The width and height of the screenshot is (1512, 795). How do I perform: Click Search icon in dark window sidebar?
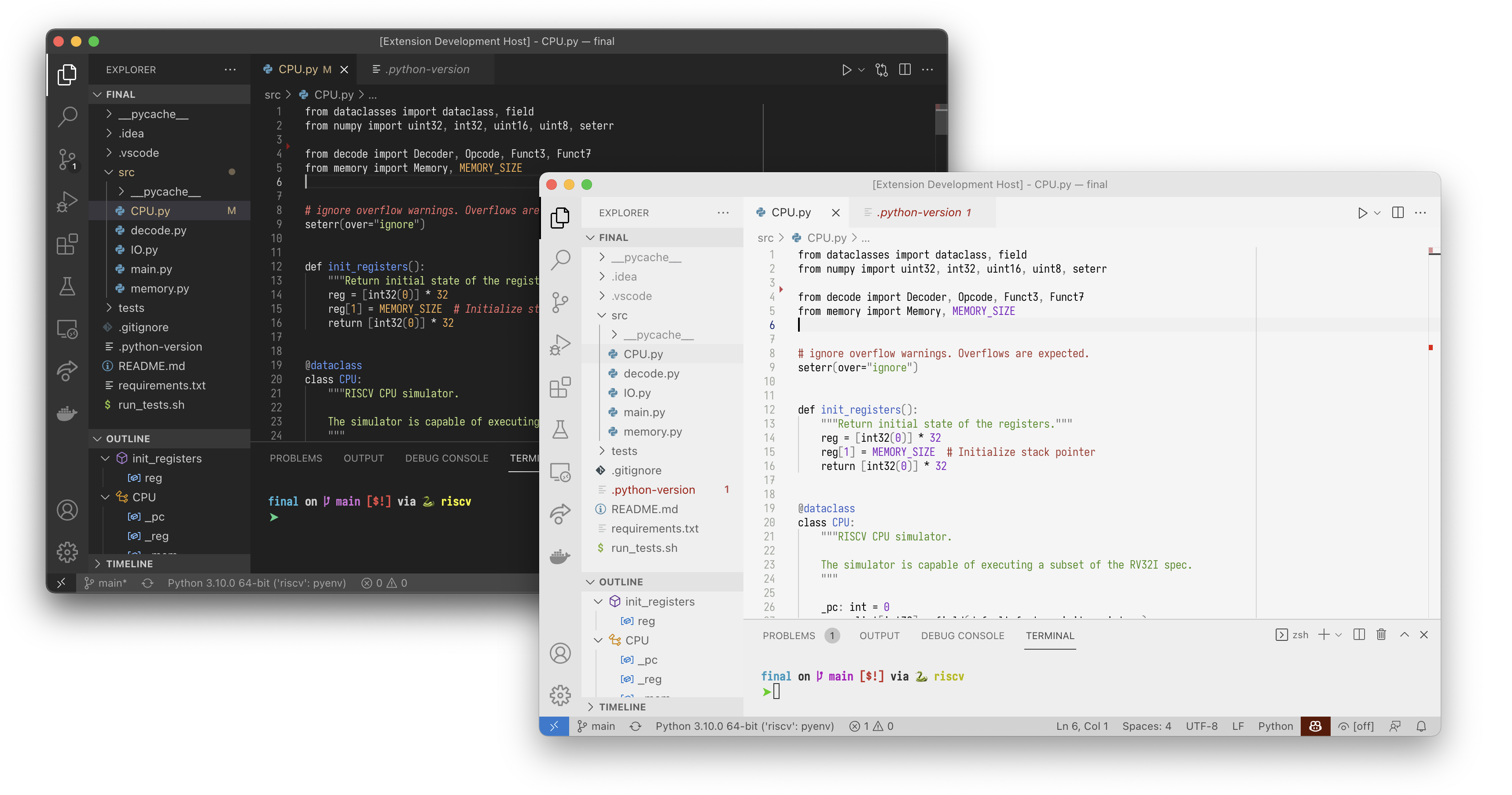(x=67, y=116)
